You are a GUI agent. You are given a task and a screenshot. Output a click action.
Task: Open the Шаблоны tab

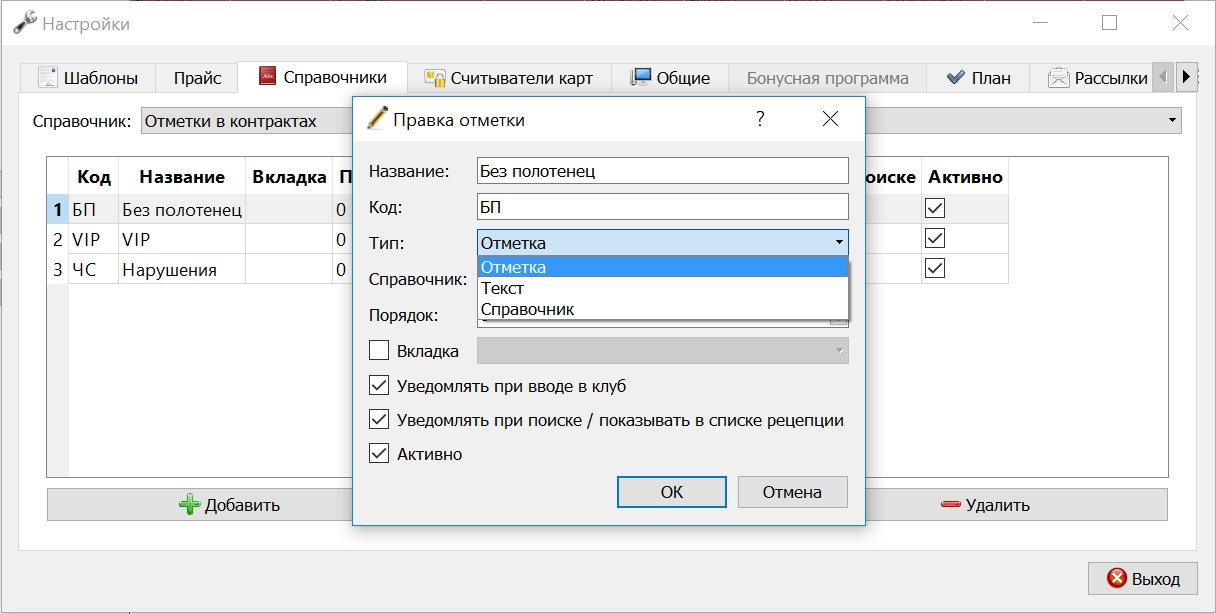[x=88, y=78]
